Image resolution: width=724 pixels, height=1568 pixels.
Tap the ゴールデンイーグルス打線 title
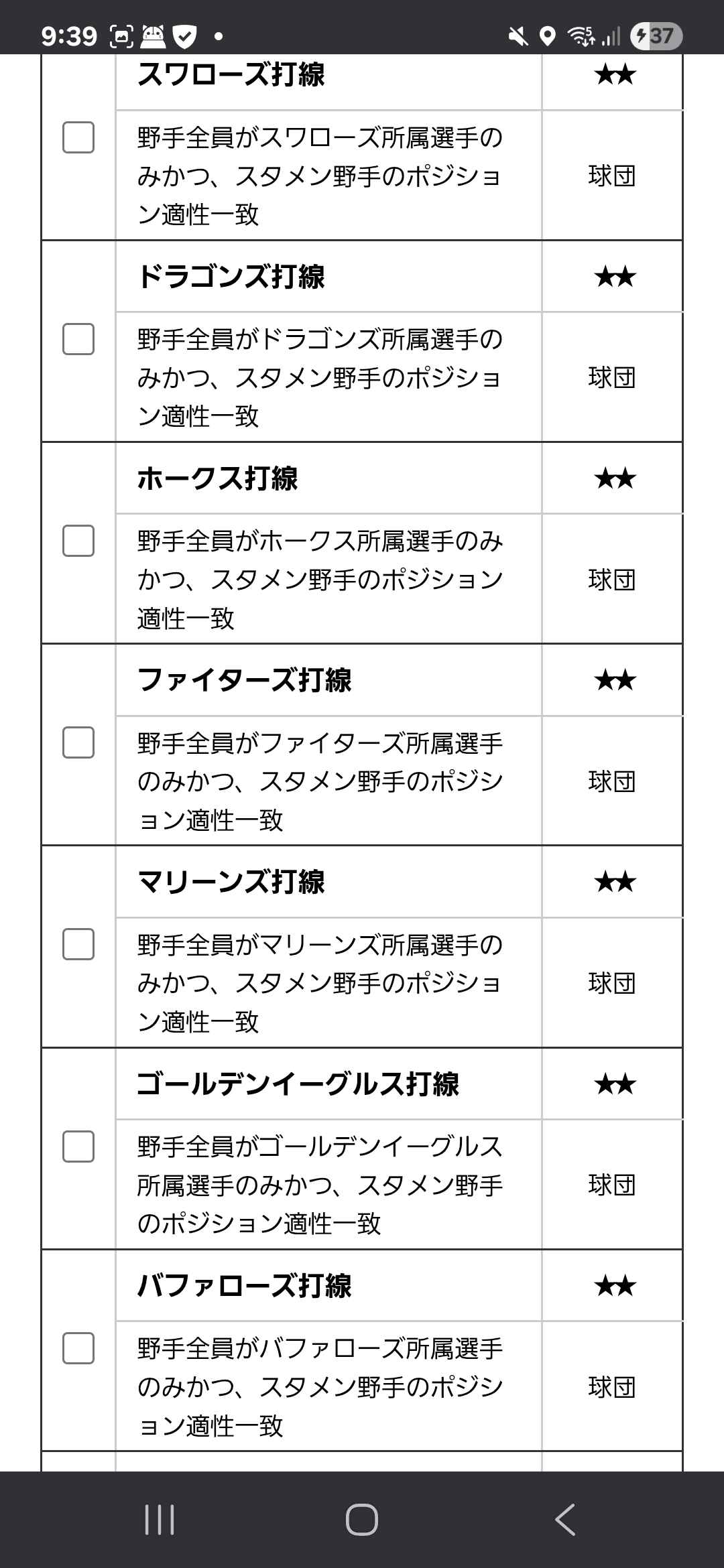click(x=298, y=1084)
